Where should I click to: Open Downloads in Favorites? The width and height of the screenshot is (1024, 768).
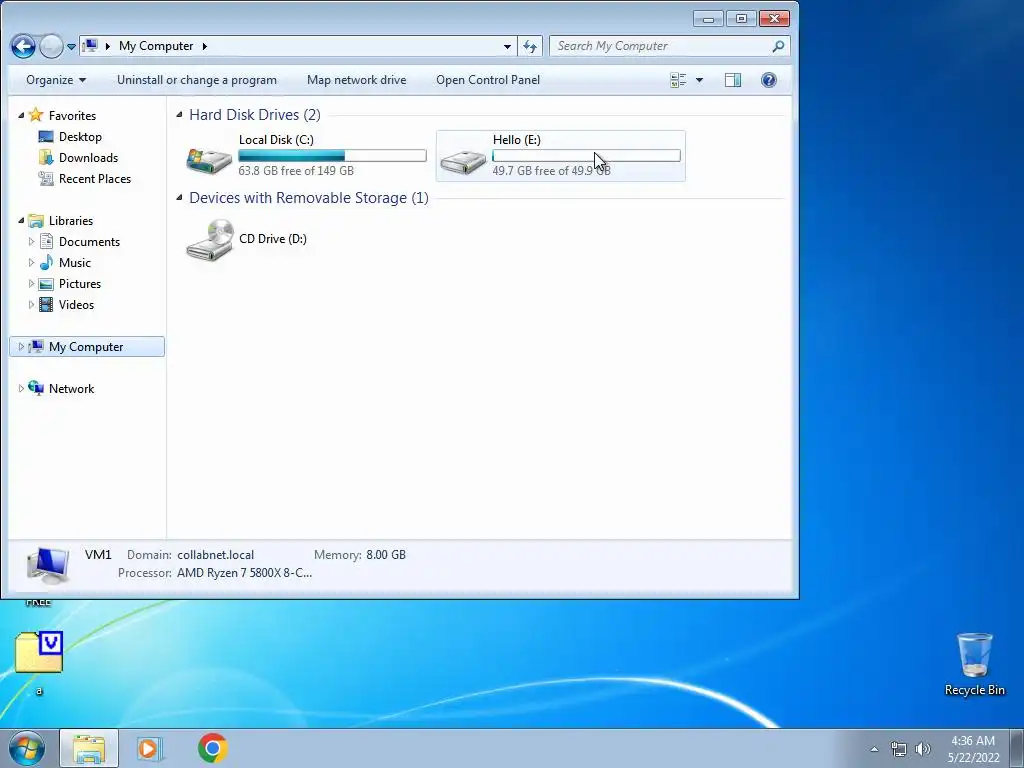tap(88, 157)
